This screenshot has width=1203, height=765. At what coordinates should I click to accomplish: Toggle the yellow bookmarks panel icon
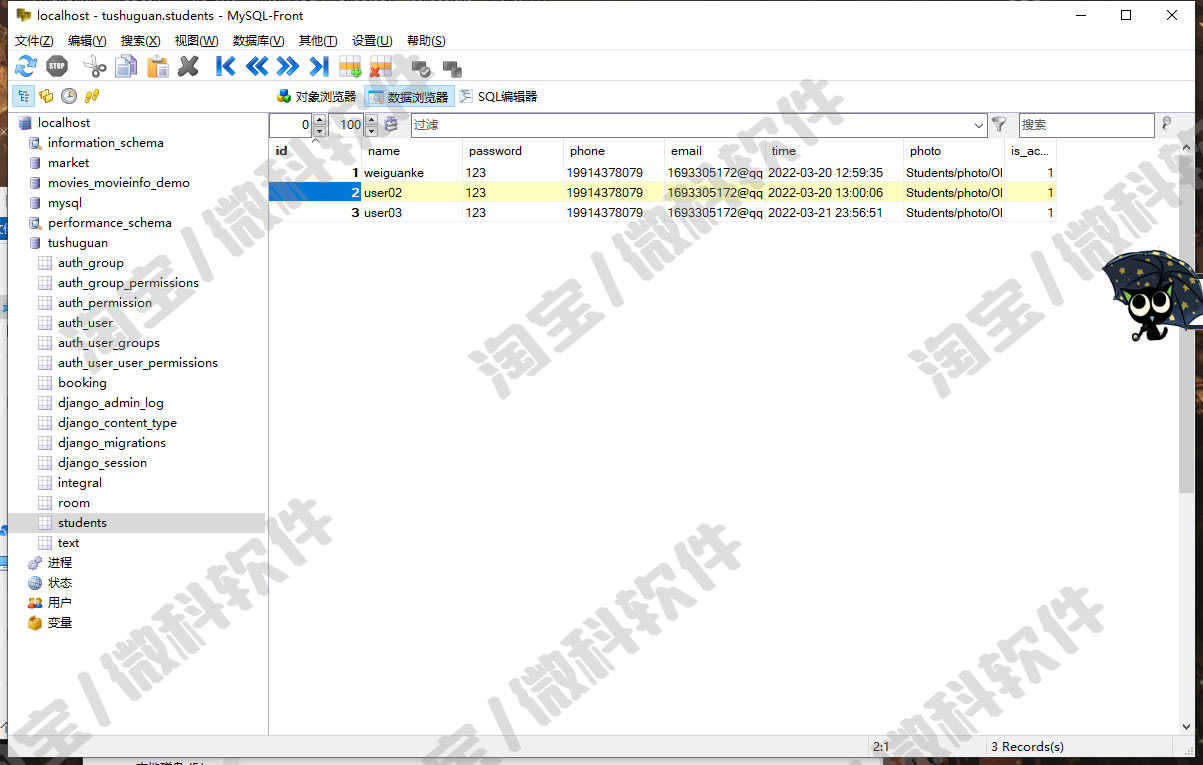[47, 96]
